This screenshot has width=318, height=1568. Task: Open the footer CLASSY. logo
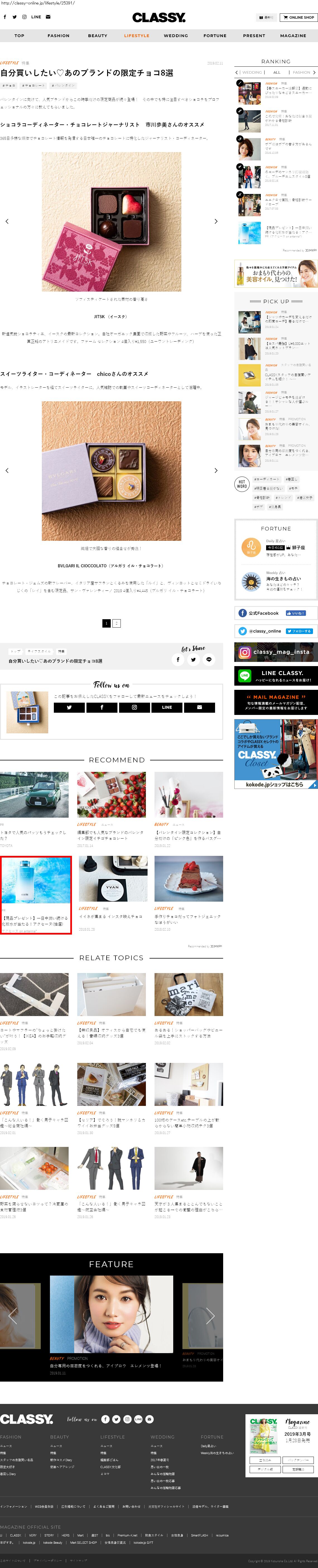click(x=27, y=1419)
